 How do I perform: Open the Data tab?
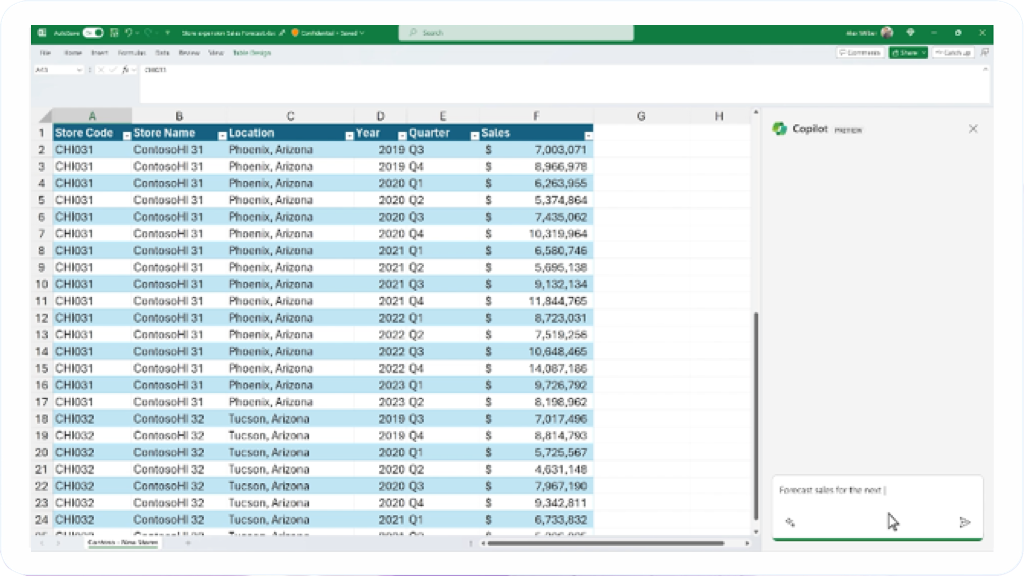click(x=163, y=53)
